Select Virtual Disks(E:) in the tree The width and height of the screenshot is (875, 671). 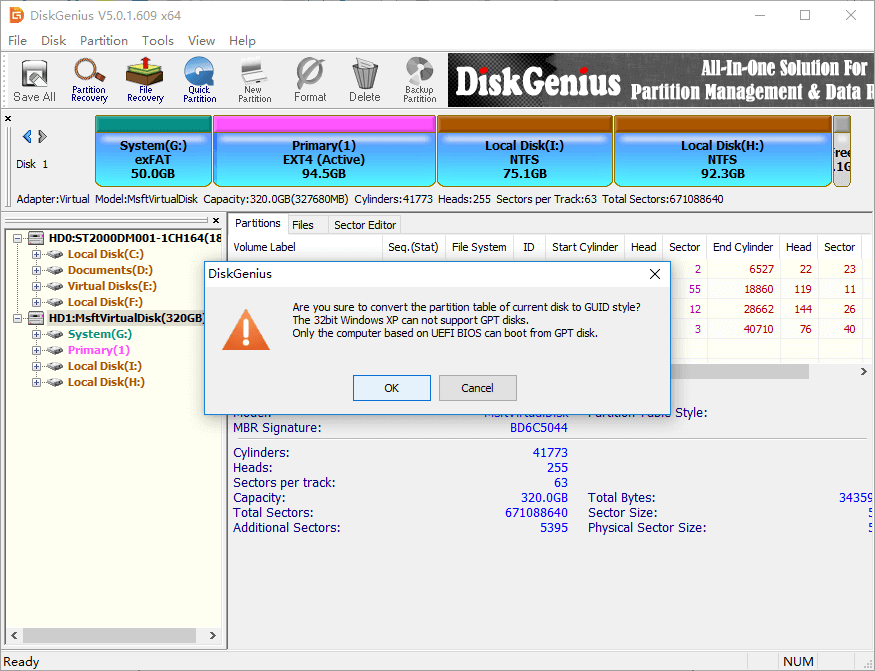click(x=111, y=286)
